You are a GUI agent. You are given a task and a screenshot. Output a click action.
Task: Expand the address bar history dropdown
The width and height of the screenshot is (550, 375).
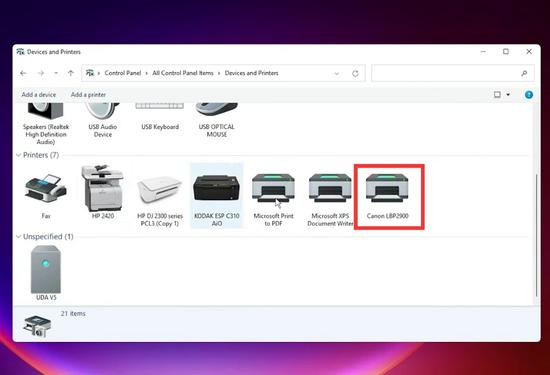tap(337, 73)
